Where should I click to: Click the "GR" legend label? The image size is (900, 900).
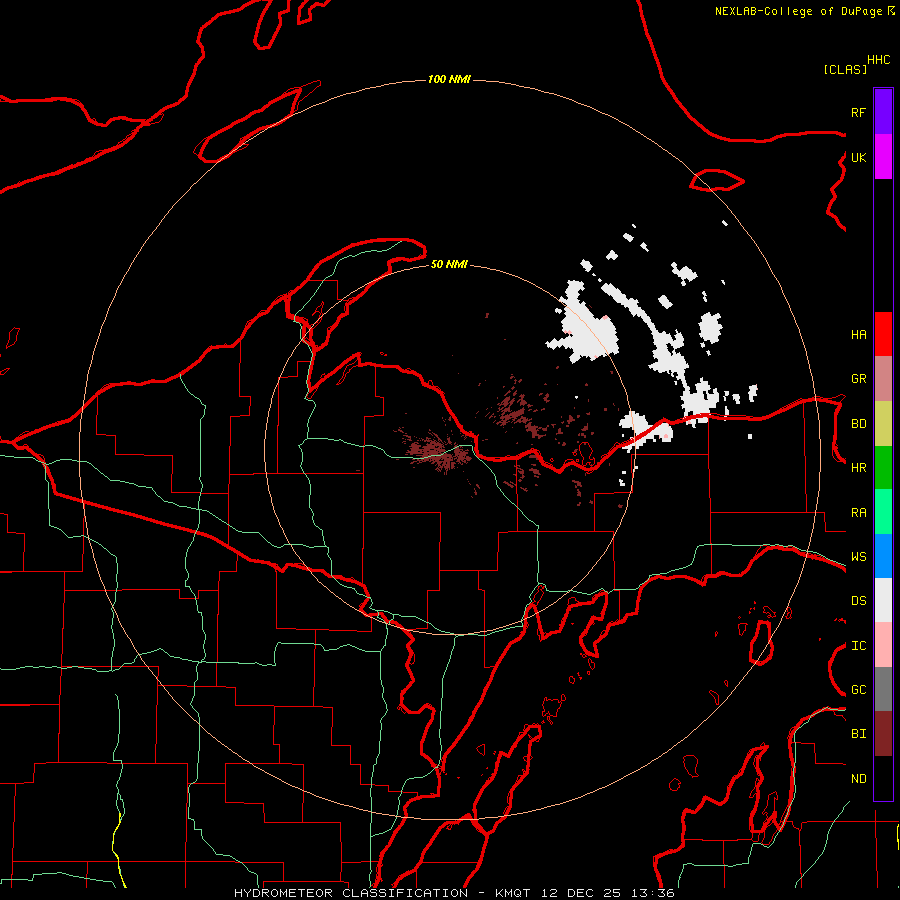pos(858,379)
